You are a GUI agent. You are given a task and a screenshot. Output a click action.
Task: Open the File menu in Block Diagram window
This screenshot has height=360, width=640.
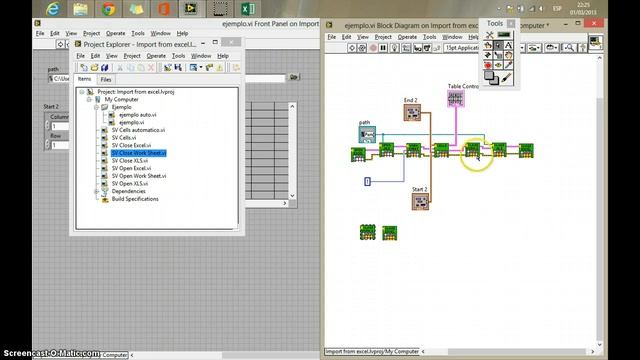click(332, 37)
